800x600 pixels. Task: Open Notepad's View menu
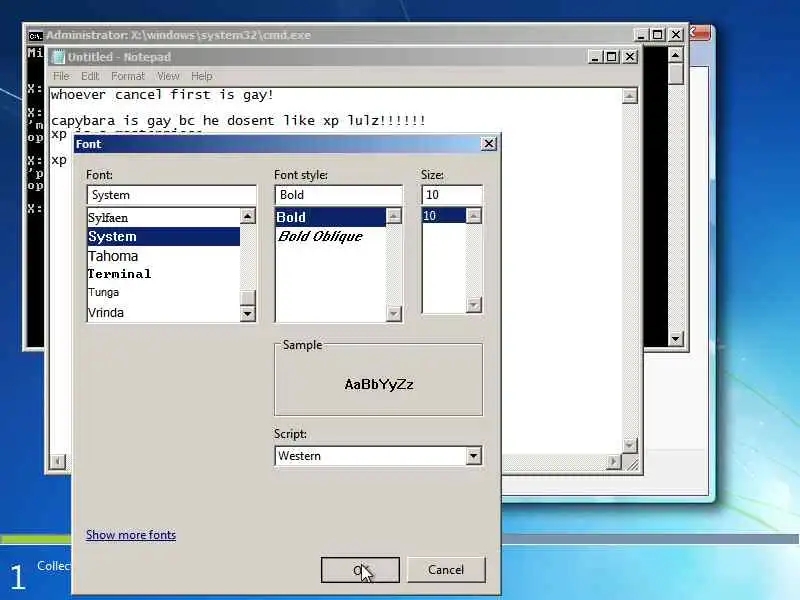point(168,76)
